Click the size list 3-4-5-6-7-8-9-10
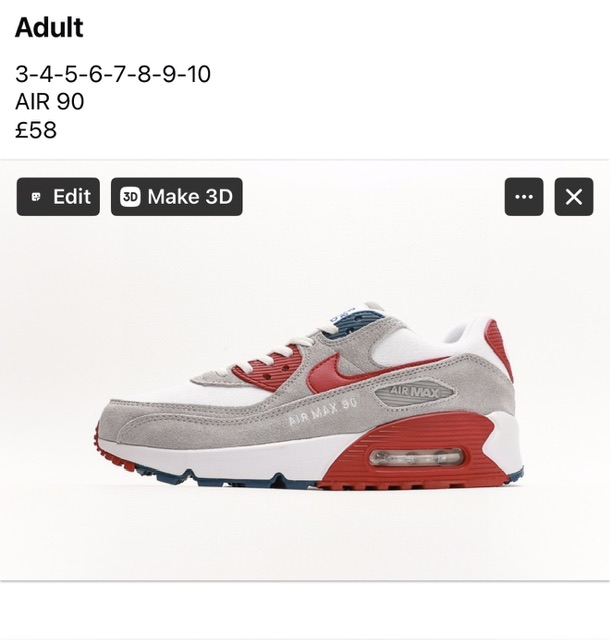 coord(113,74)
